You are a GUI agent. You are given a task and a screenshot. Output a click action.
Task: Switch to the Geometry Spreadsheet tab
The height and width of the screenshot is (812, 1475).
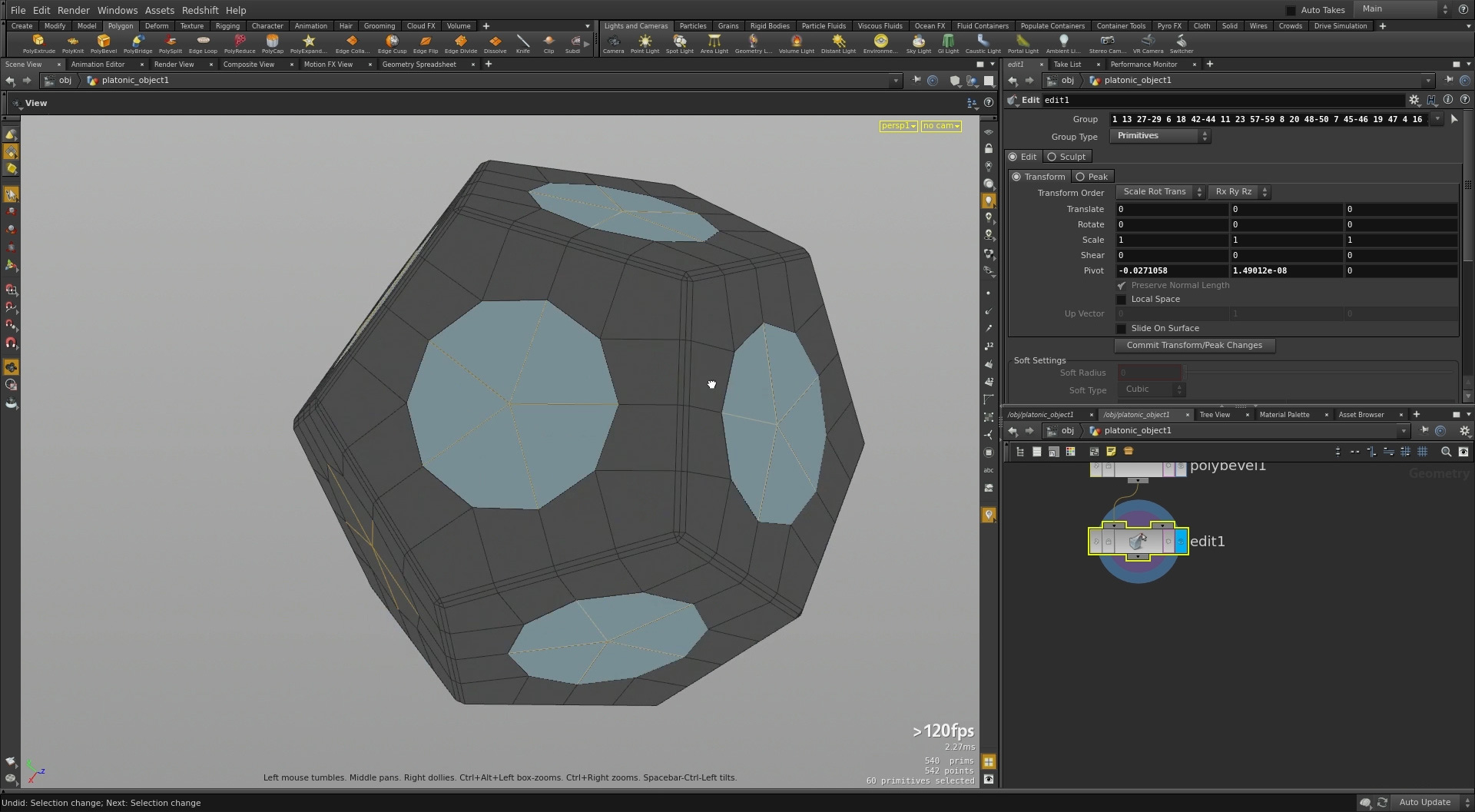(419, 65)
